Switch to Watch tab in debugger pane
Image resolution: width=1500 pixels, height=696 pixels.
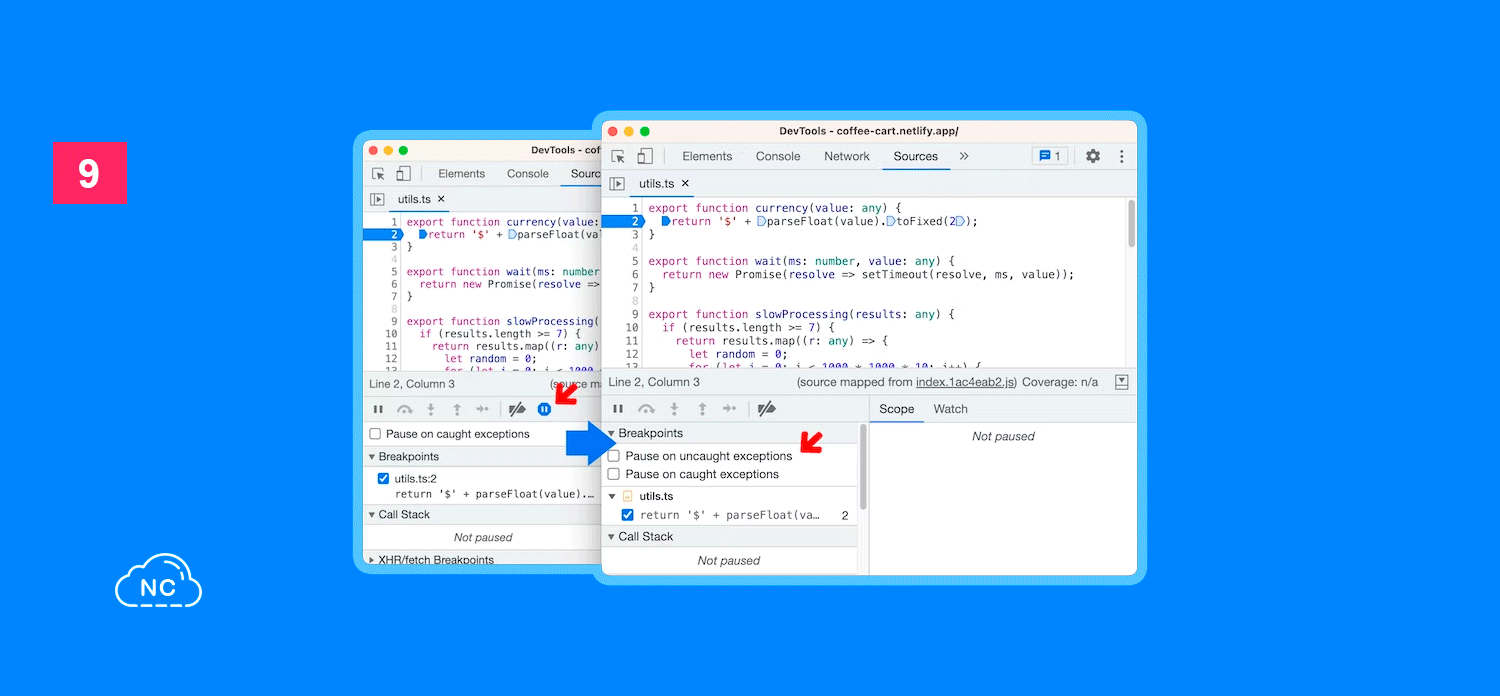(x=951, y=409)
